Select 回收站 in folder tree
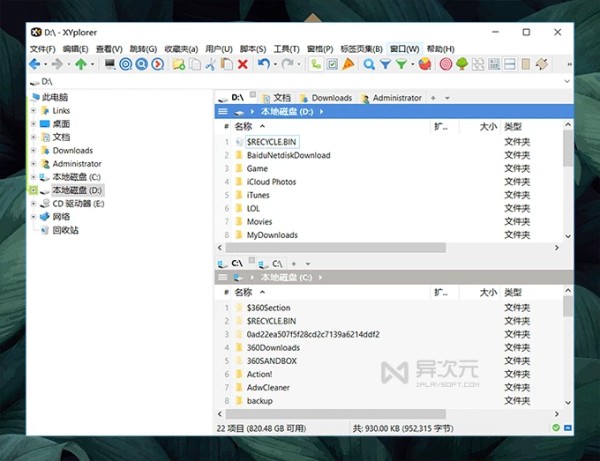Viewport: 600px width, 461px height. point(65,230)
